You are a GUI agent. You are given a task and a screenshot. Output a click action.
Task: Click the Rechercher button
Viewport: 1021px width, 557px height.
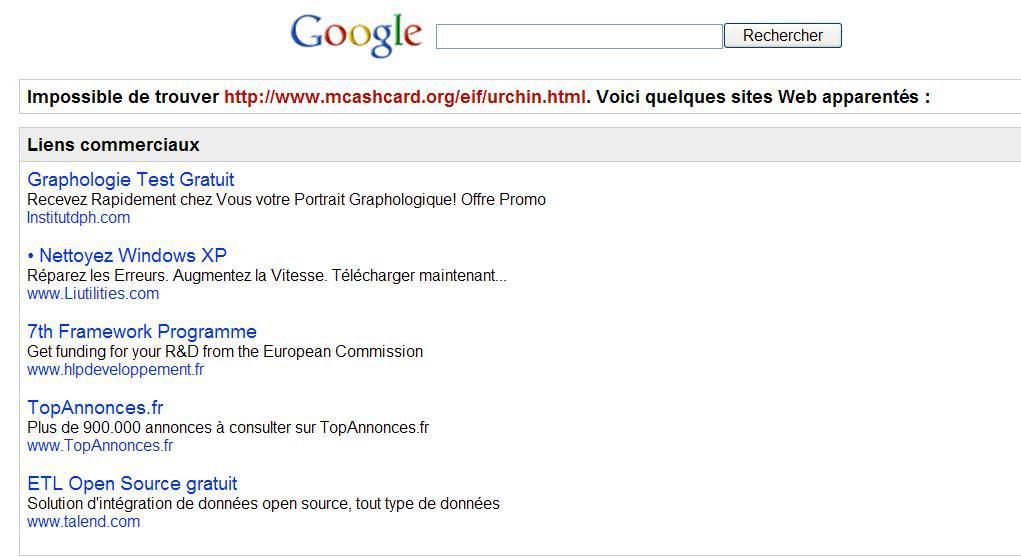click(x=783, y=35)
